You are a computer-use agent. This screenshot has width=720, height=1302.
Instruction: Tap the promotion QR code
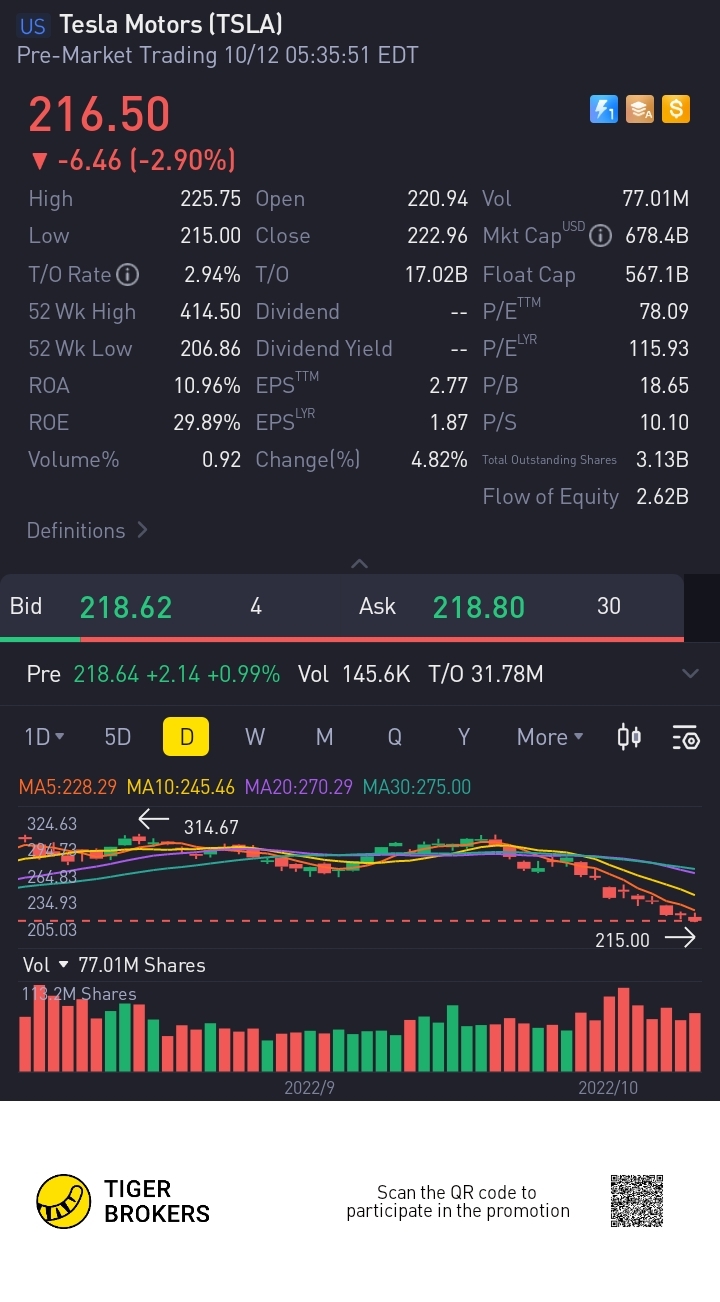point(637,1201)
